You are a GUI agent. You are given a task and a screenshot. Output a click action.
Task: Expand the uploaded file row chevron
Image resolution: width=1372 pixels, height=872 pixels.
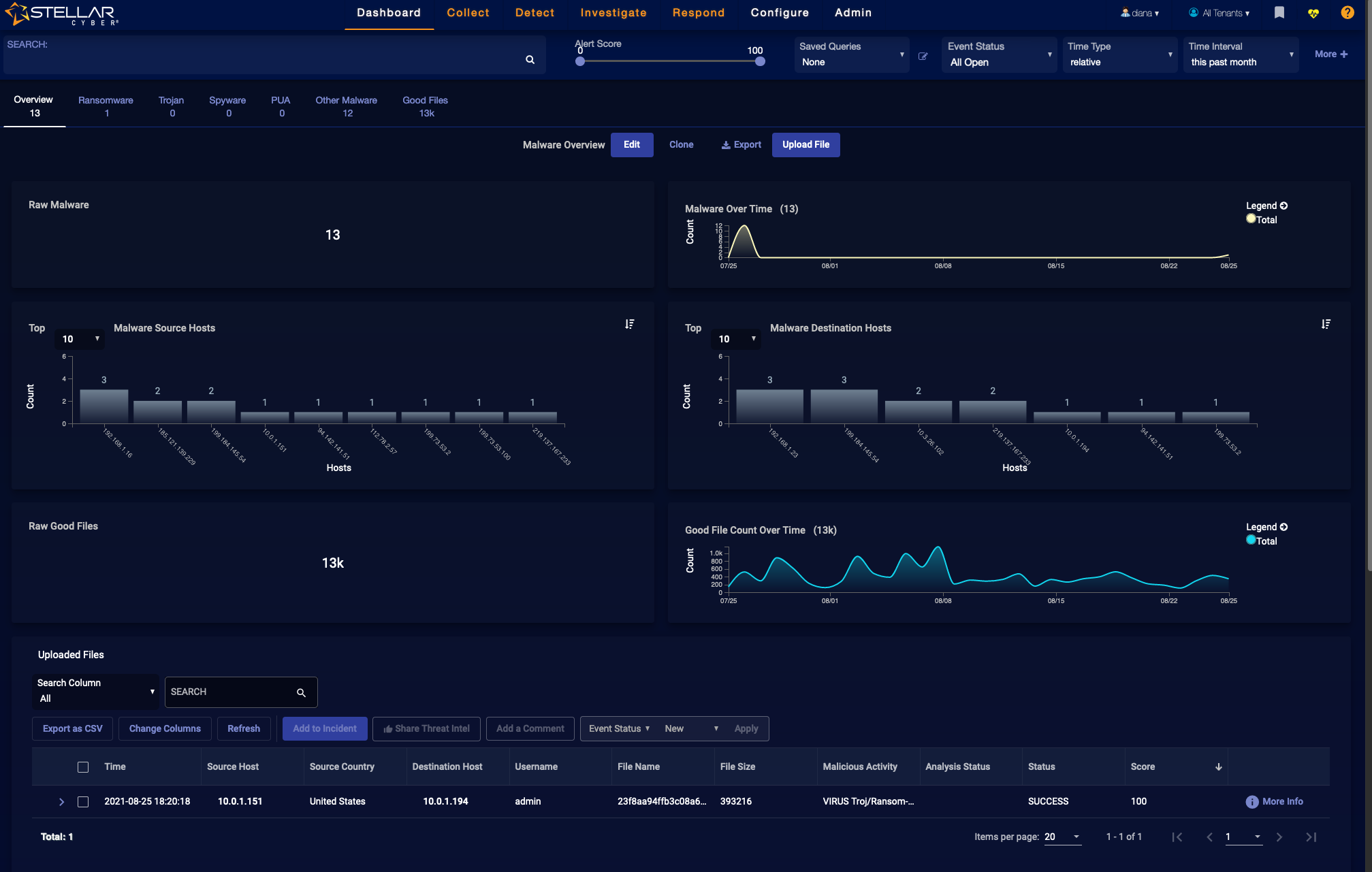[x=61, y=802]
